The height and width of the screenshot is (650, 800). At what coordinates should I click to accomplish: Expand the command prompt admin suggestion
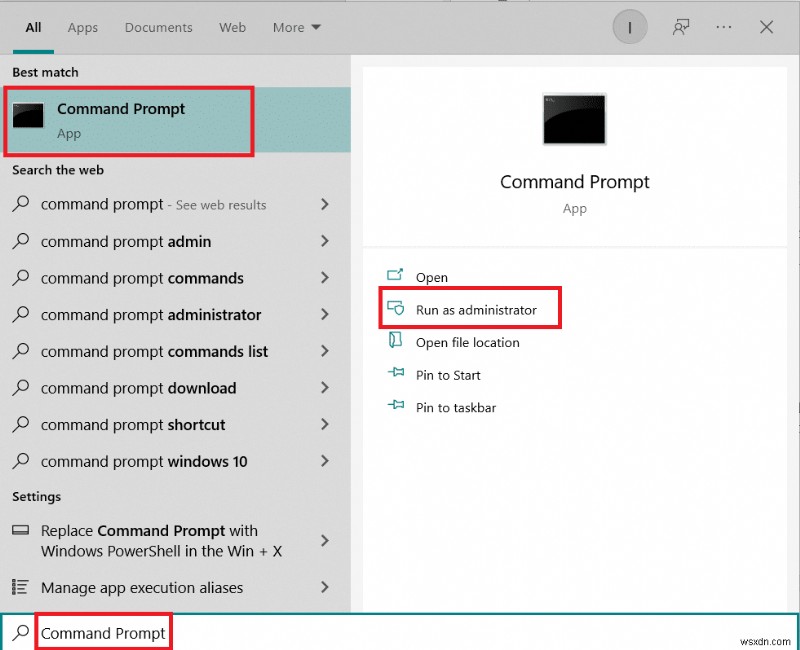click(x=325, y=241)
